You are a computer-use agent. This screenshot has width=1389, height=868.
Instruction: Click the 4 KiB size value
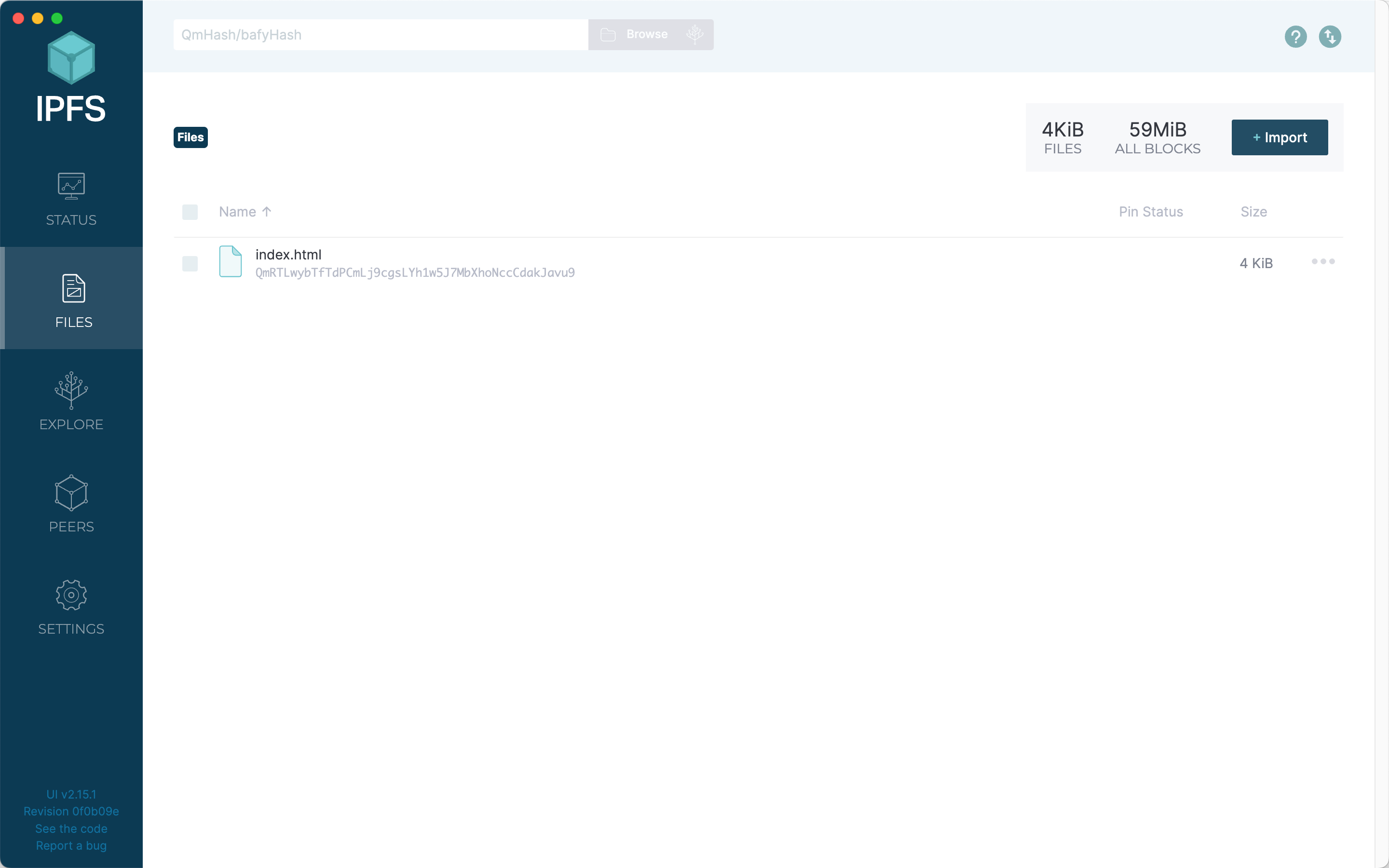(1256, 263)
